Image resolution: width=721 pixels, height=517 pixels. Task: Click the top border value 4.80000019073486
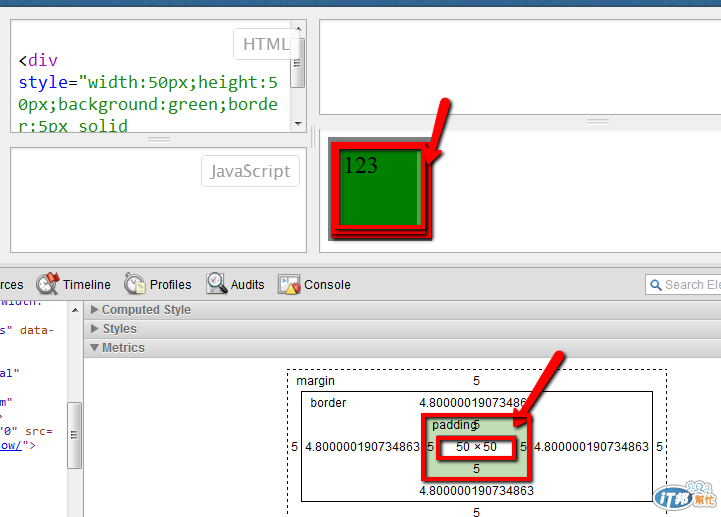(x=472, y=403)
